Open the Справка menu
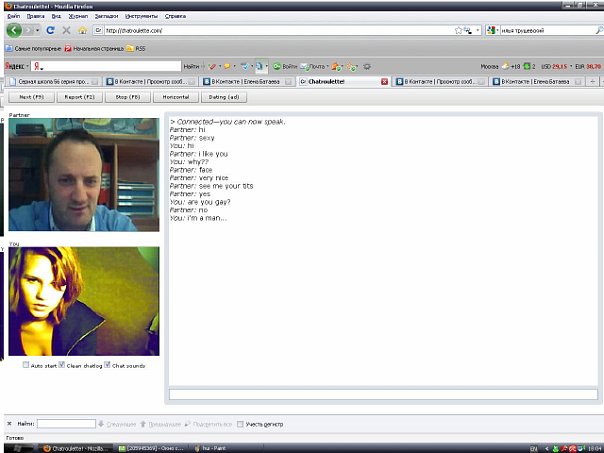 (x=175, y=16)
